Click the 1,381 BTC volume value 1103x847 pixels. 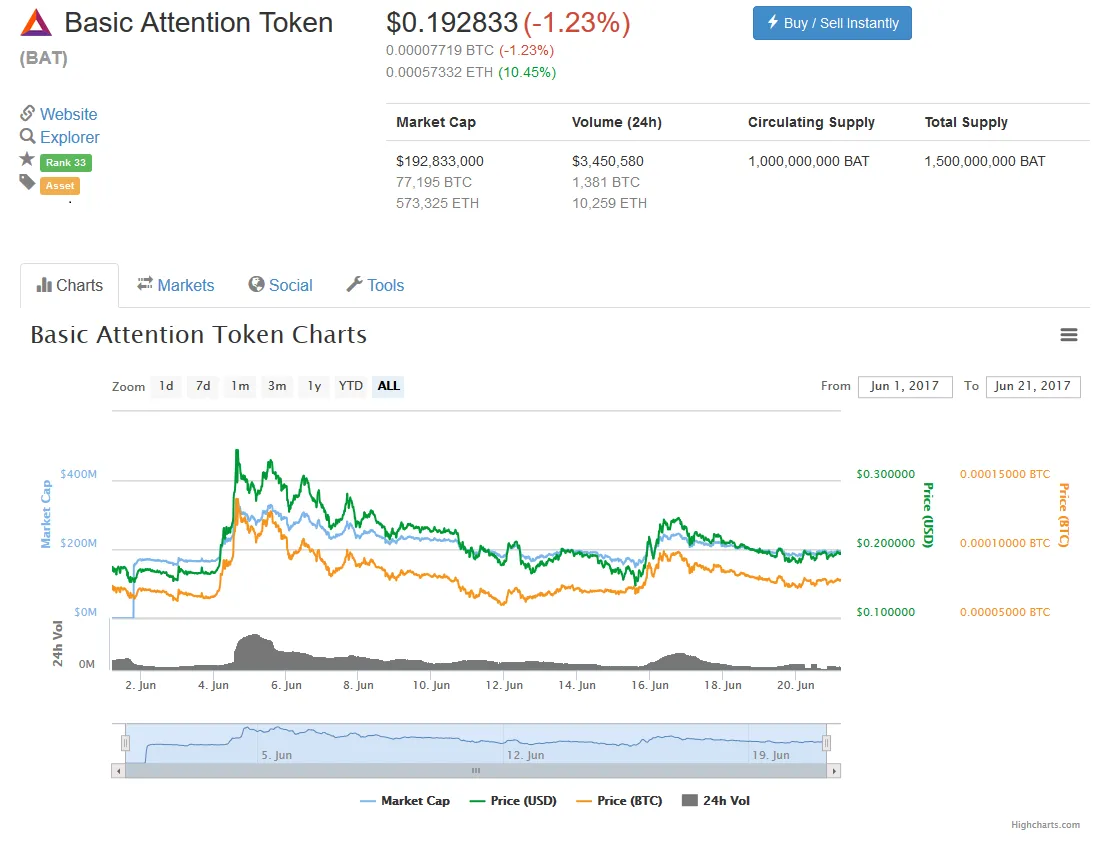click(606, 182)
